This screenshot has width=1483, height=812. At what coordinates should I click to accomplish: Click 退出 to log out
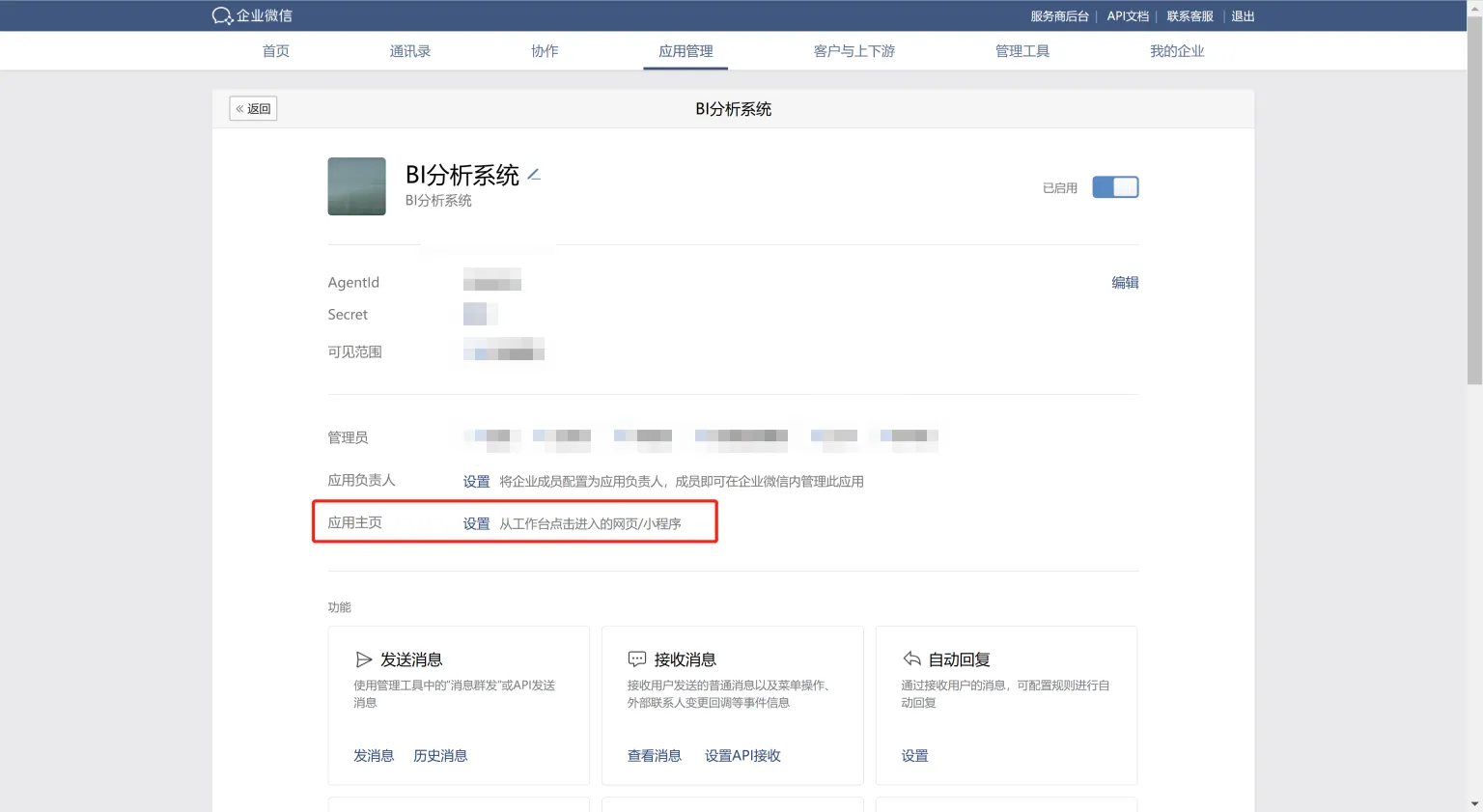pyautogui.click(x=1243, y=16)
